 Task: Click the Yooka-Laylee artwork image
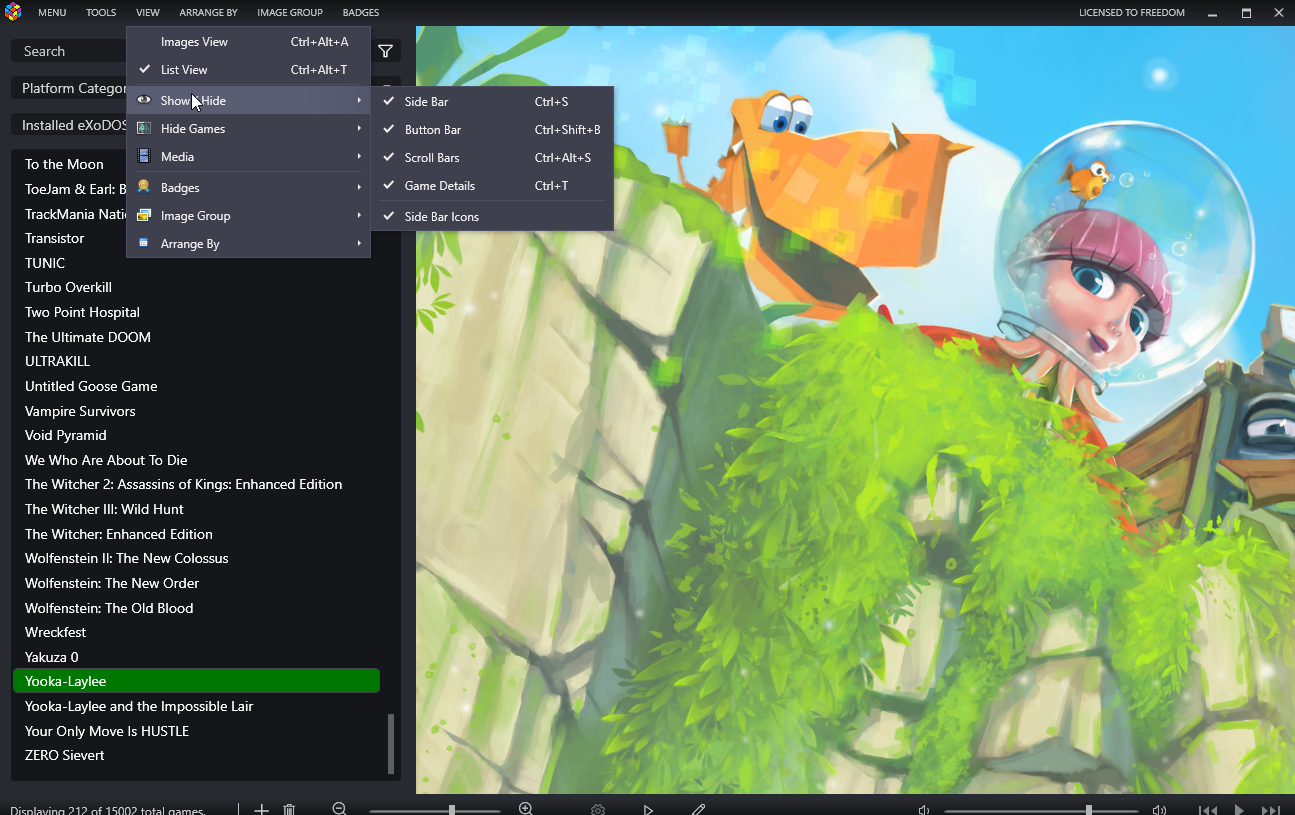coord(855,410)
